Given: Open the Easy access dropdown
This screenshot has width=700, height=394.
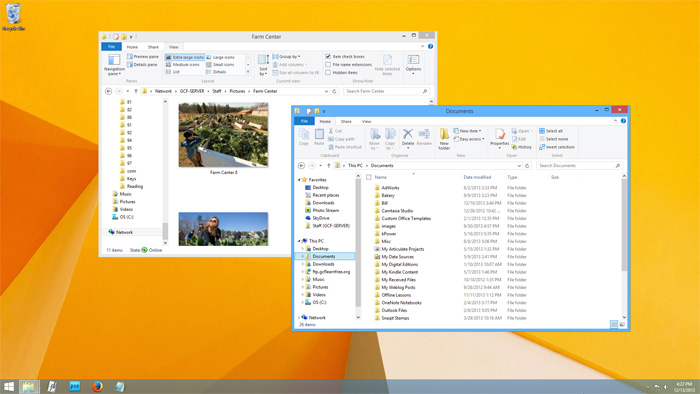Looking at the screenshot, I should point(469,139).
